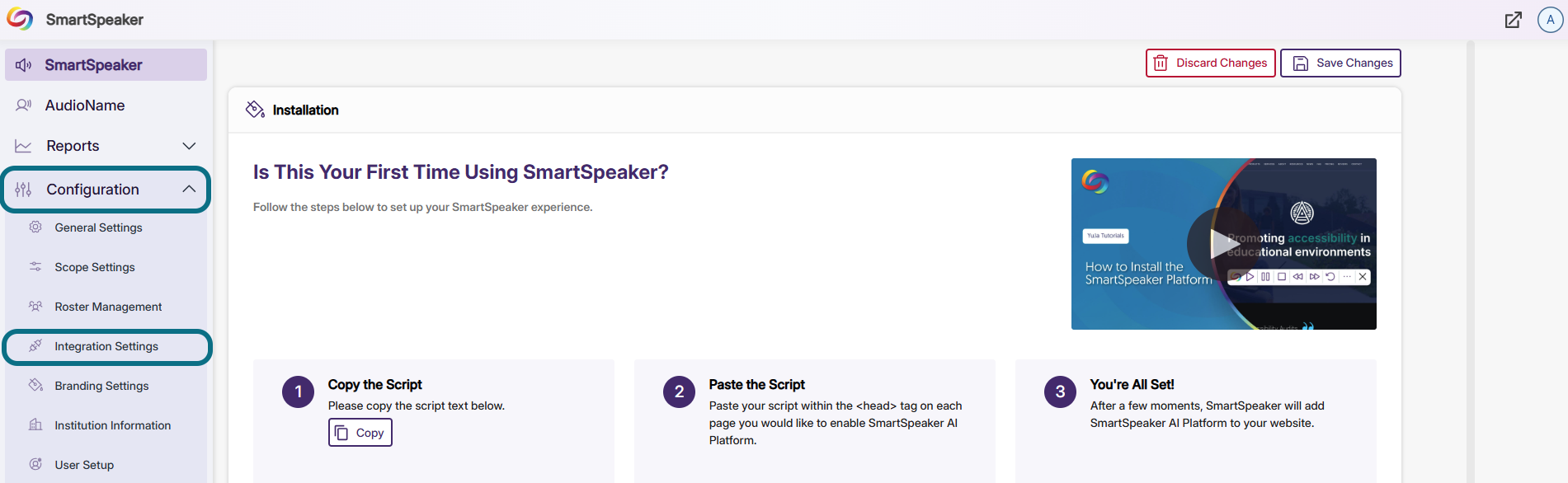Select the SmartSpeaker sidebar item with speaker icon
Viewport: 1568px width, 483px height.
click(x=106, y=65)
